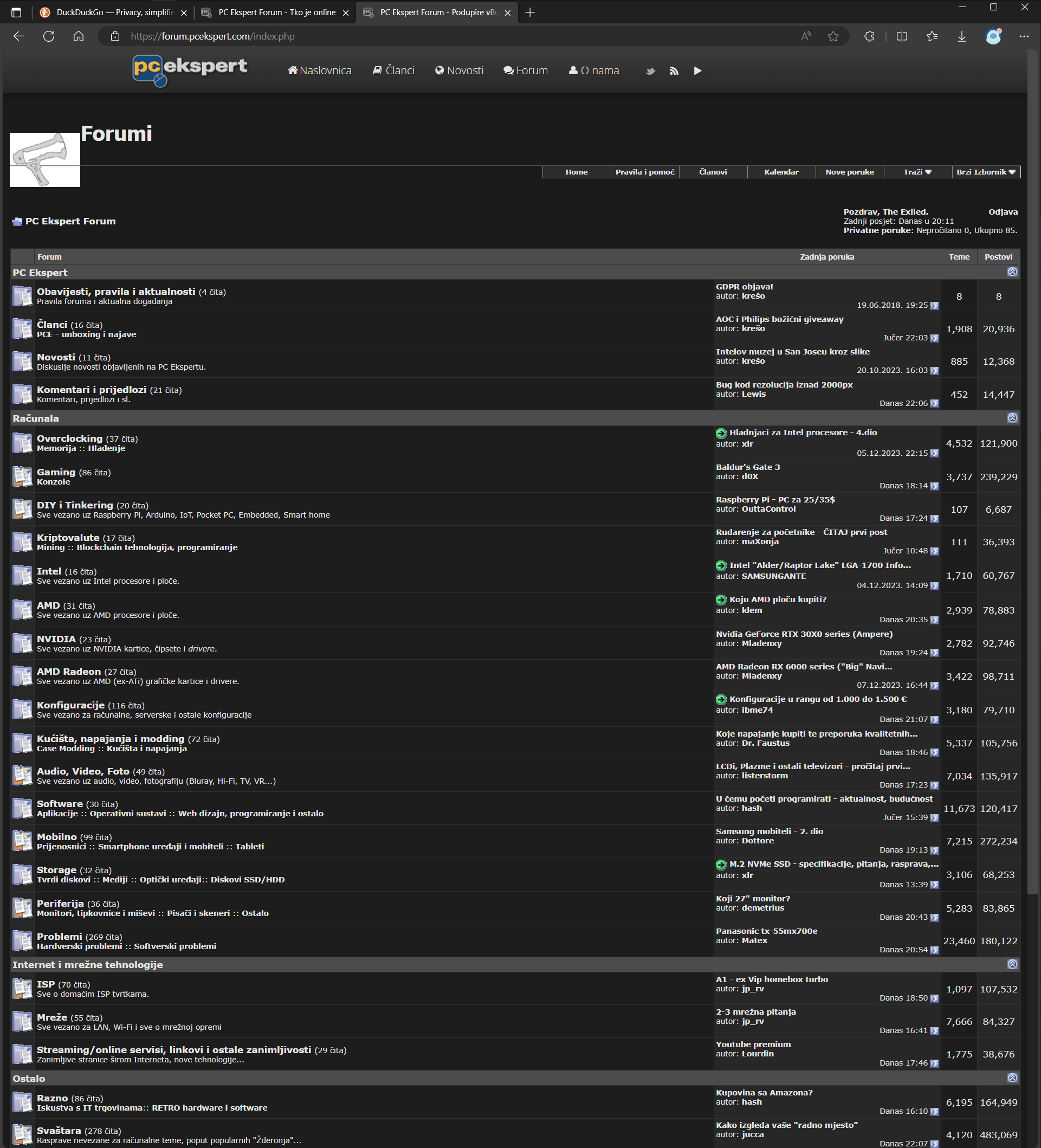Click the YouTube play icon in header
1041x1148 pixels.
pos(697,71)
